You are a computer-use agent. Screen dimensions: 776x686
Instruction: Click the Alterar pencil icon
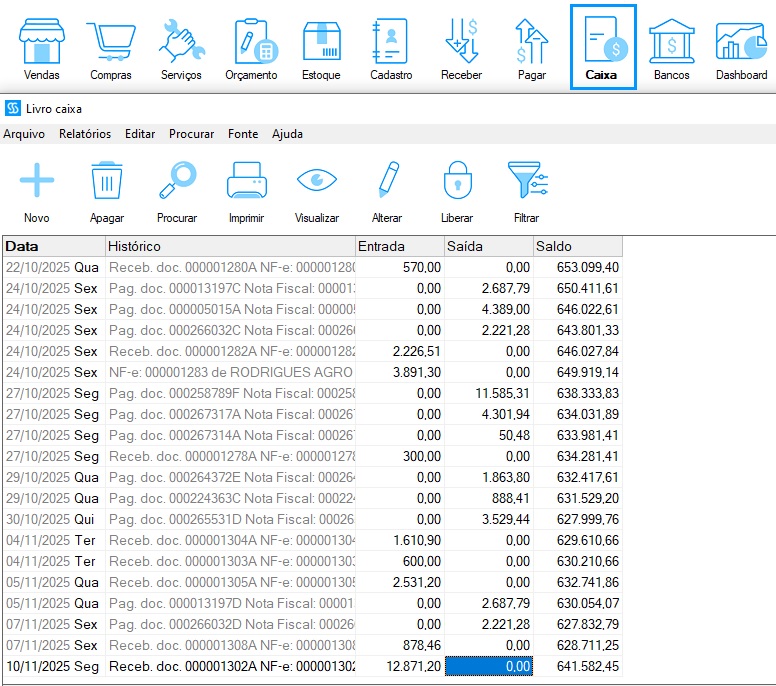(387, 182)
